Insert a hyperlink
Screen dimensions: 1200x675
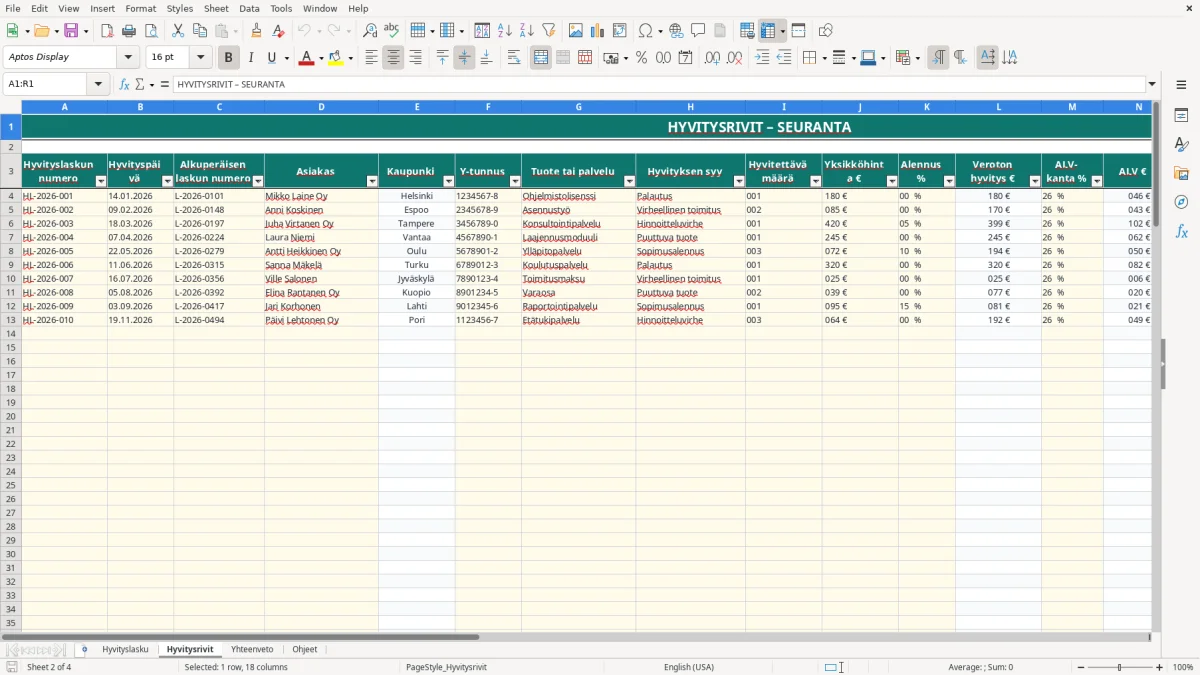[676, 31]
